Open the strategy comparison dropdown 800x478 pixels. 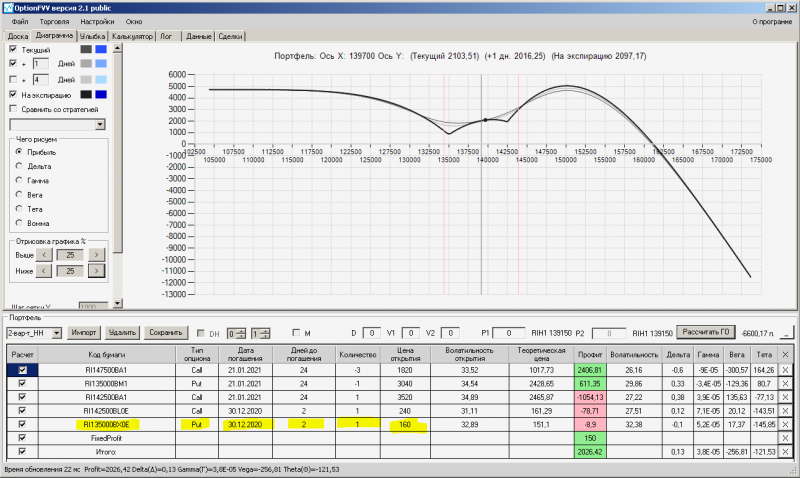pyautogui.click(x=100, y=124)
